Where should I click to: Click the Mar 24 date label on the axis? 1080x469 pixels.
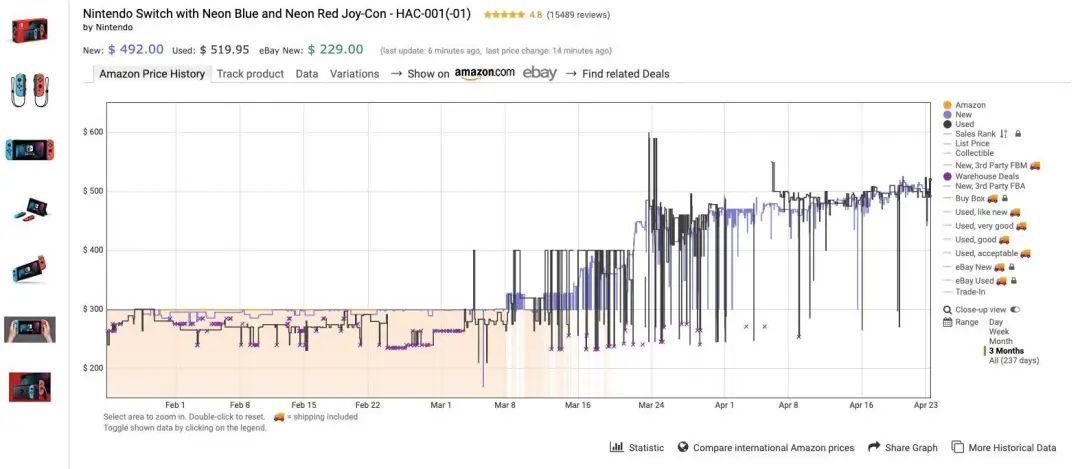click(651, 406)
